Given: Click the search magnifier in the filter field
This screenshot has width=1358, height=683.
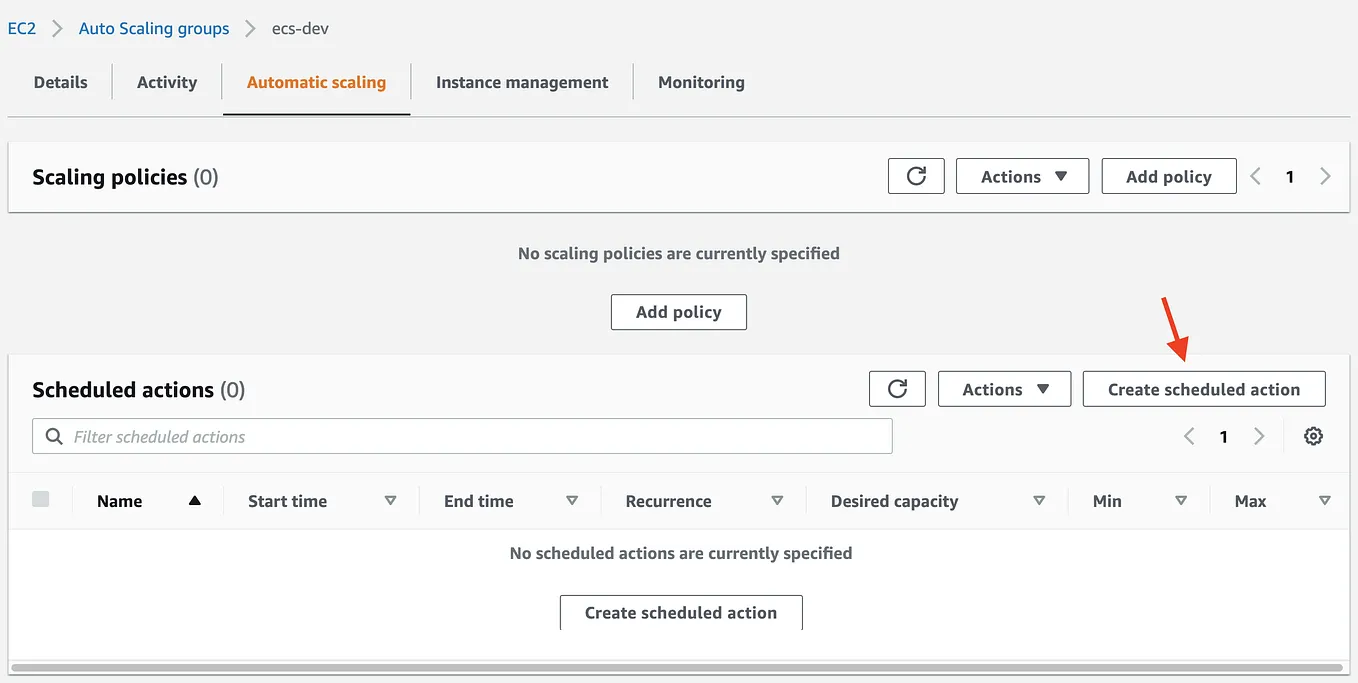Looking at the screenshot, I should click(x=53, y=436).
